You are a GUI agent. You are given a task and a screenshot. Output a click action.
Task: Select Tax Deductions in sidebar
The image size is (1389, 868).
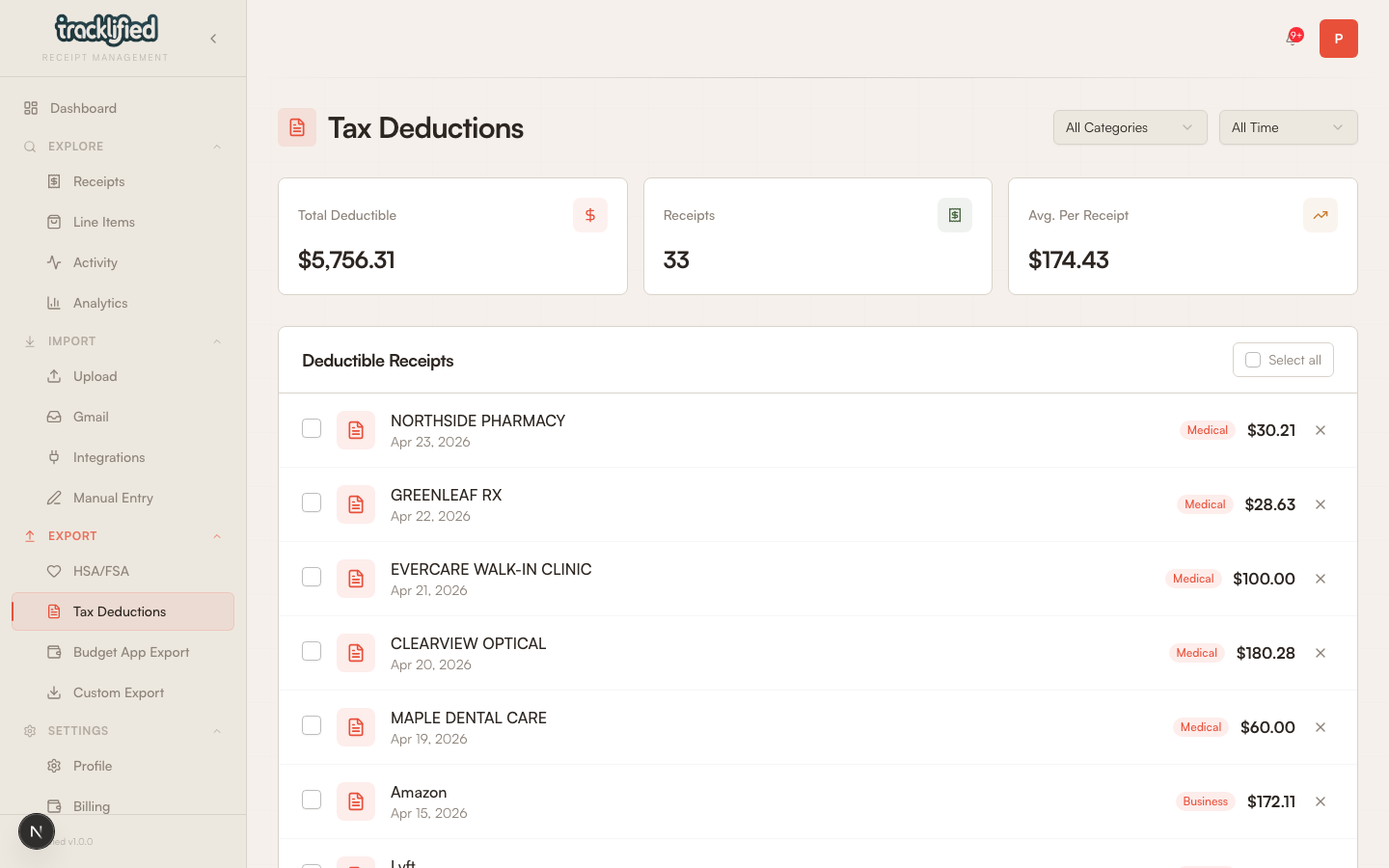123,611
